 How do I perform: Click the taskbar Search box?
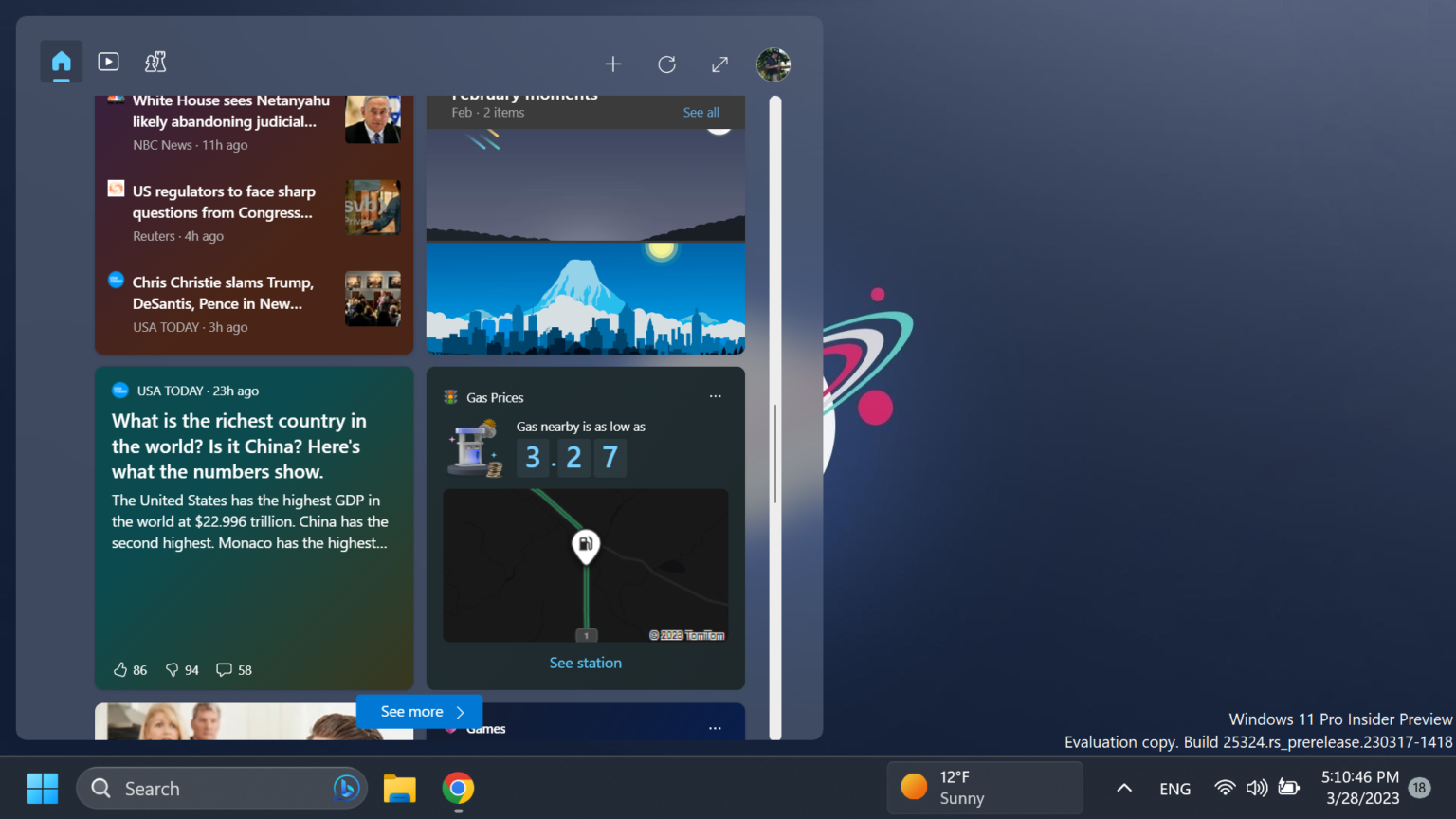pyautogui.click(x=218, y=788)
